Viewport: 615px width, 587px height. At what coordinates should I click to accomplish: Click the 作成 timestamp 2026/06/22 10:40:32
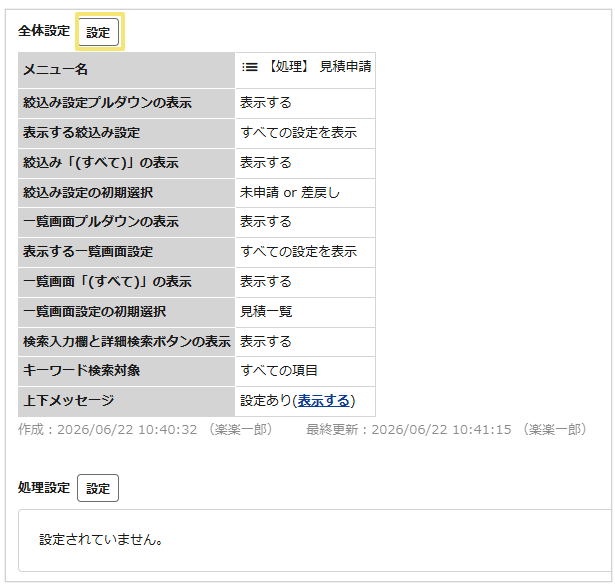(127, 430)
